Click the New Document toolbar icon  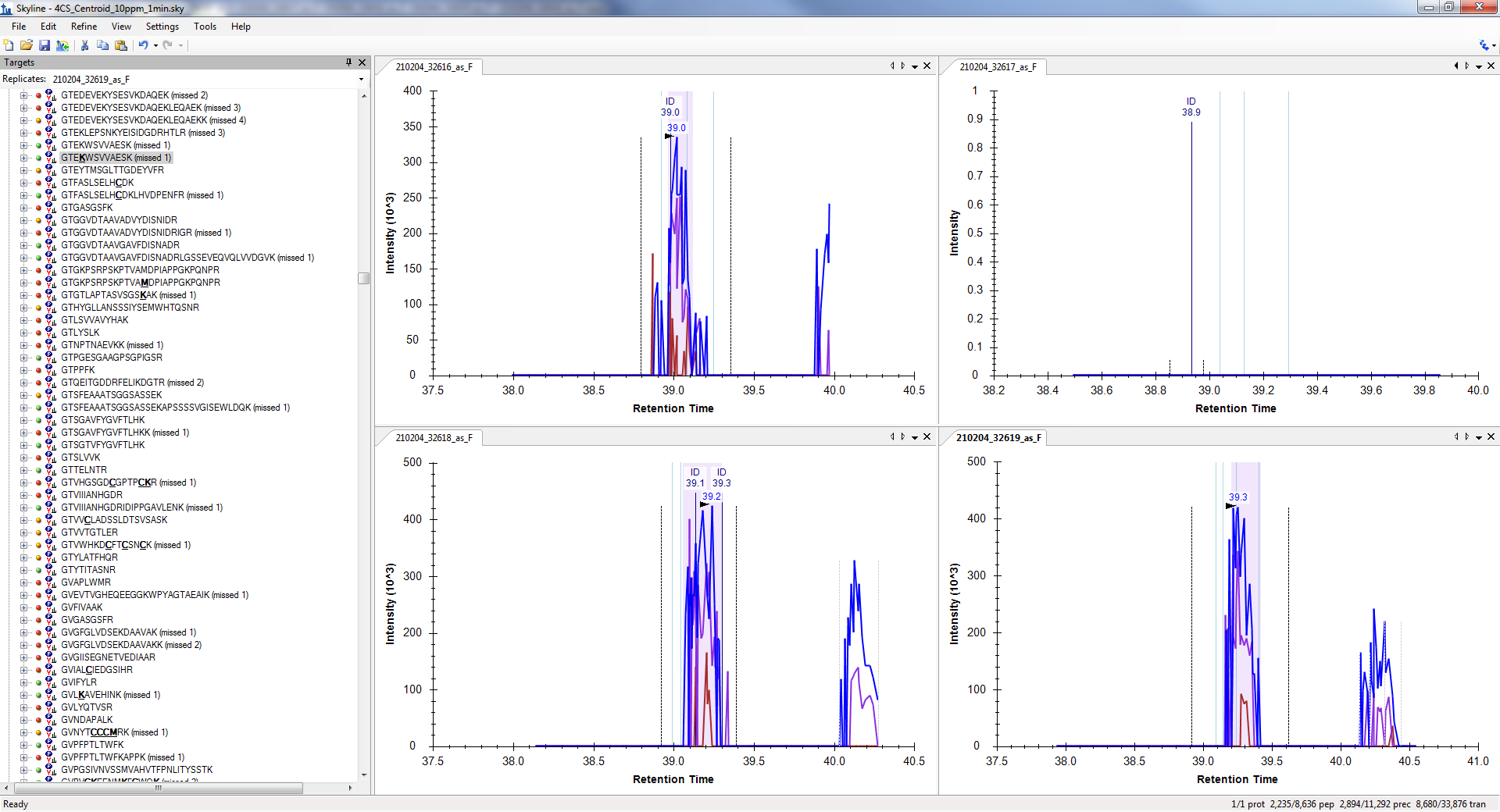pos(9,45)
